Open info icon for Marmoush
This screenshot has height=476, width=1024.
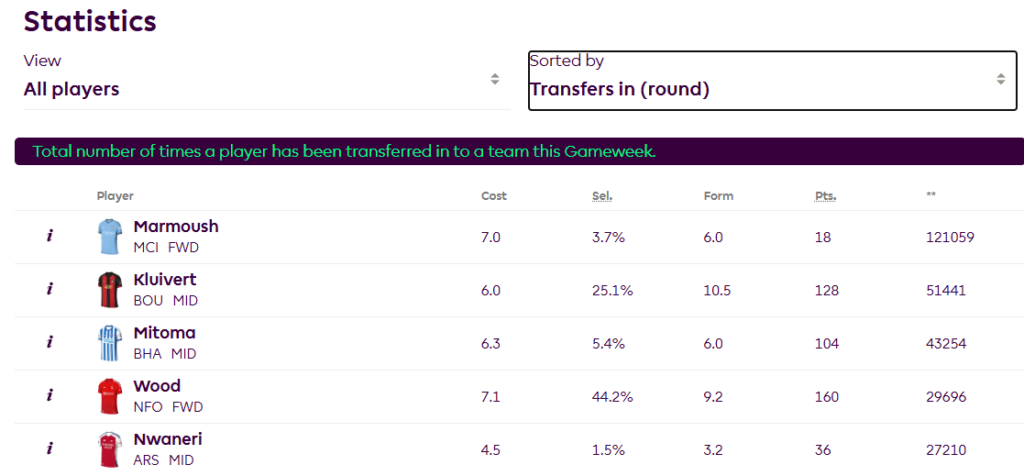49,236
